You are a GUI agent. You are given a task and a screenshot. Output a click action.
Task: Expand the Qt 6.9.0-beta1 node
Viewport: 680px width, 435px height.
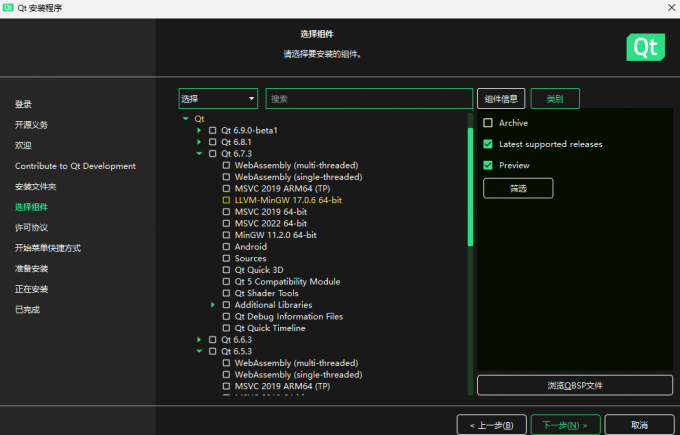click(x=200, y=130)
